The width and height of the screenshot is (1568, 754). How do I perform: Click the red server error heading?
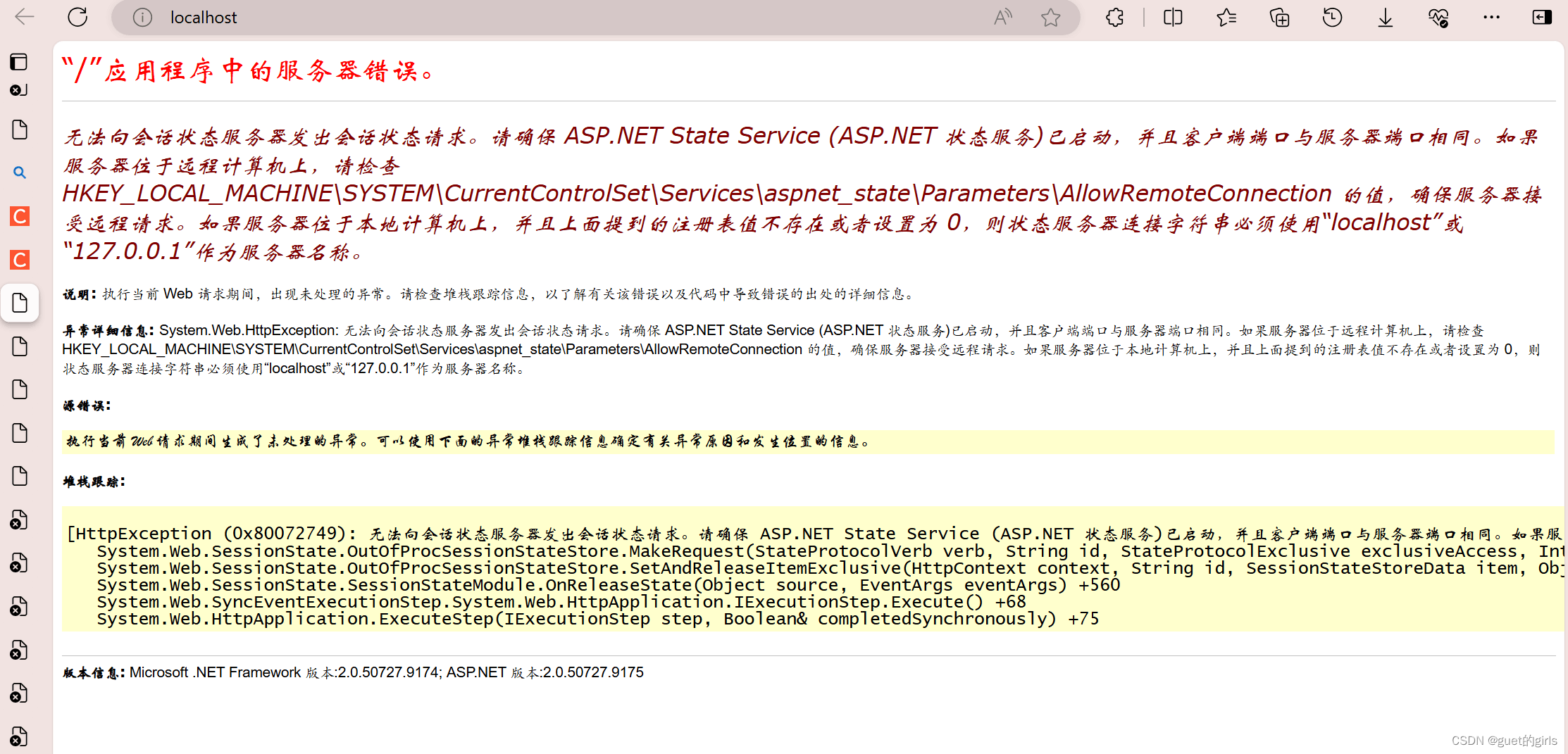click(249, 71)
